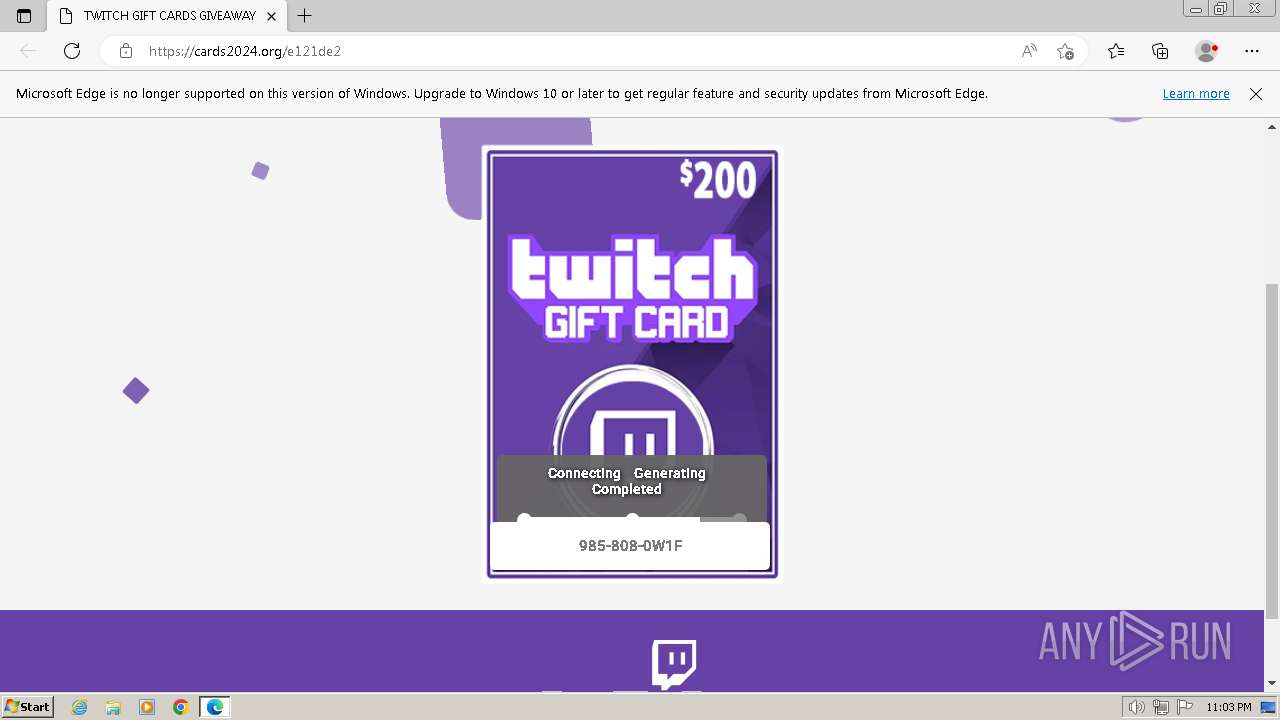Open Settings and more ellipsis menu
The image size is (1280, 720).
point(1252,51)
